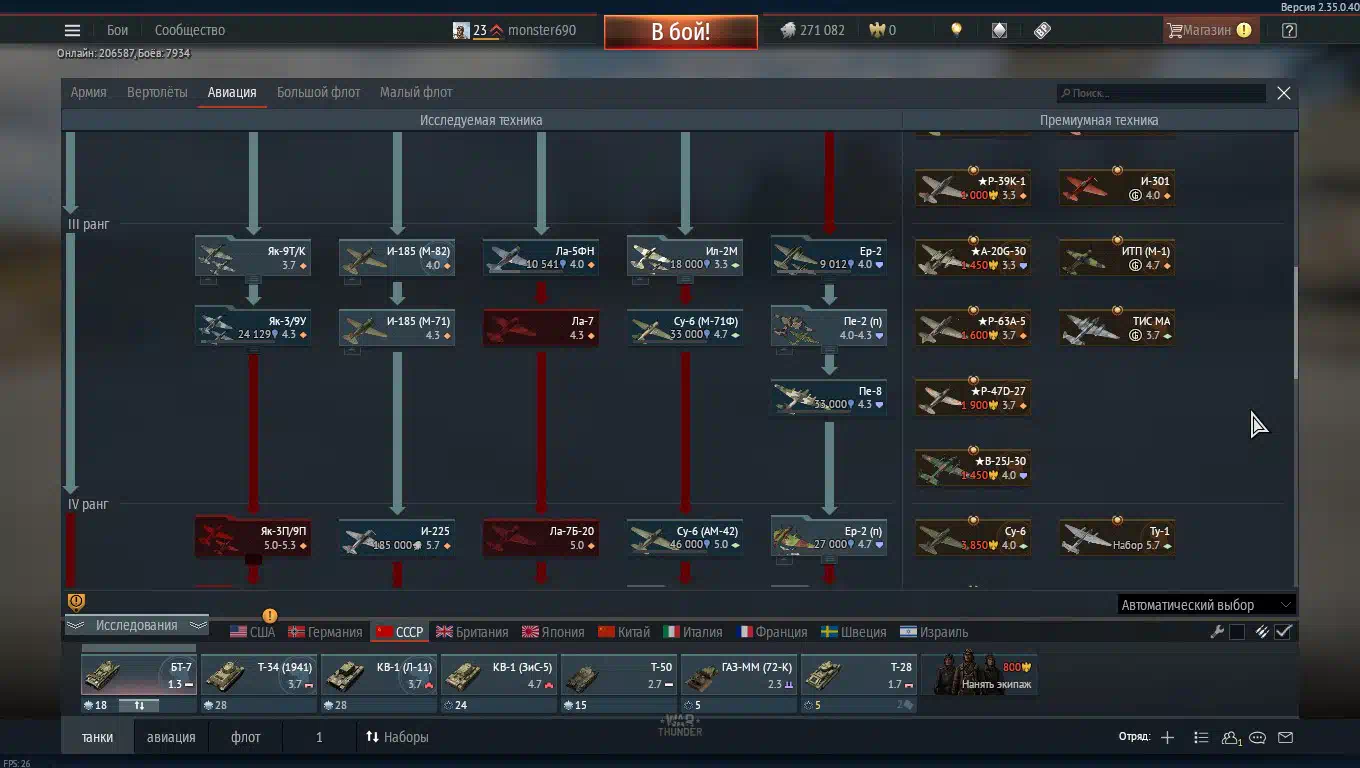Select the И-225 aircraft card
The image size is (1360, 768).
pos(397,537)
